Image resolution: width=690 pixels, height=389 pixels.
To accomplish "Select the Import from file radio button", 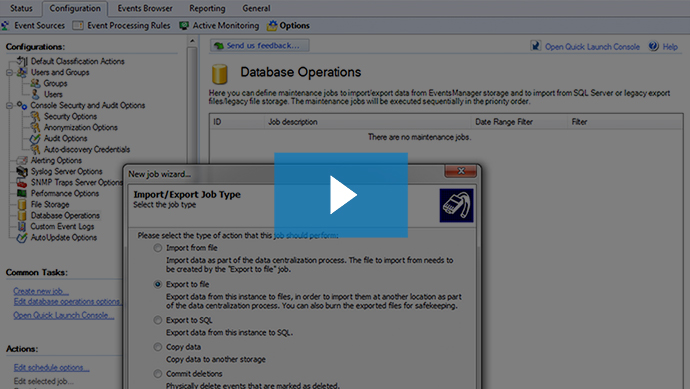I will (x=158, y=248).
